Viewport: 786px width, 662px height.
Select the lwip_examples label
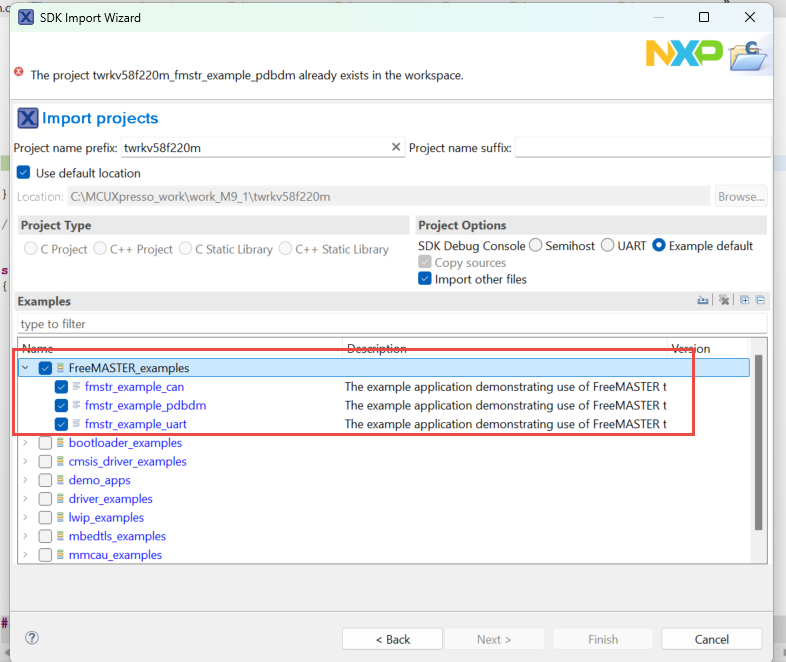click(106, 517)
